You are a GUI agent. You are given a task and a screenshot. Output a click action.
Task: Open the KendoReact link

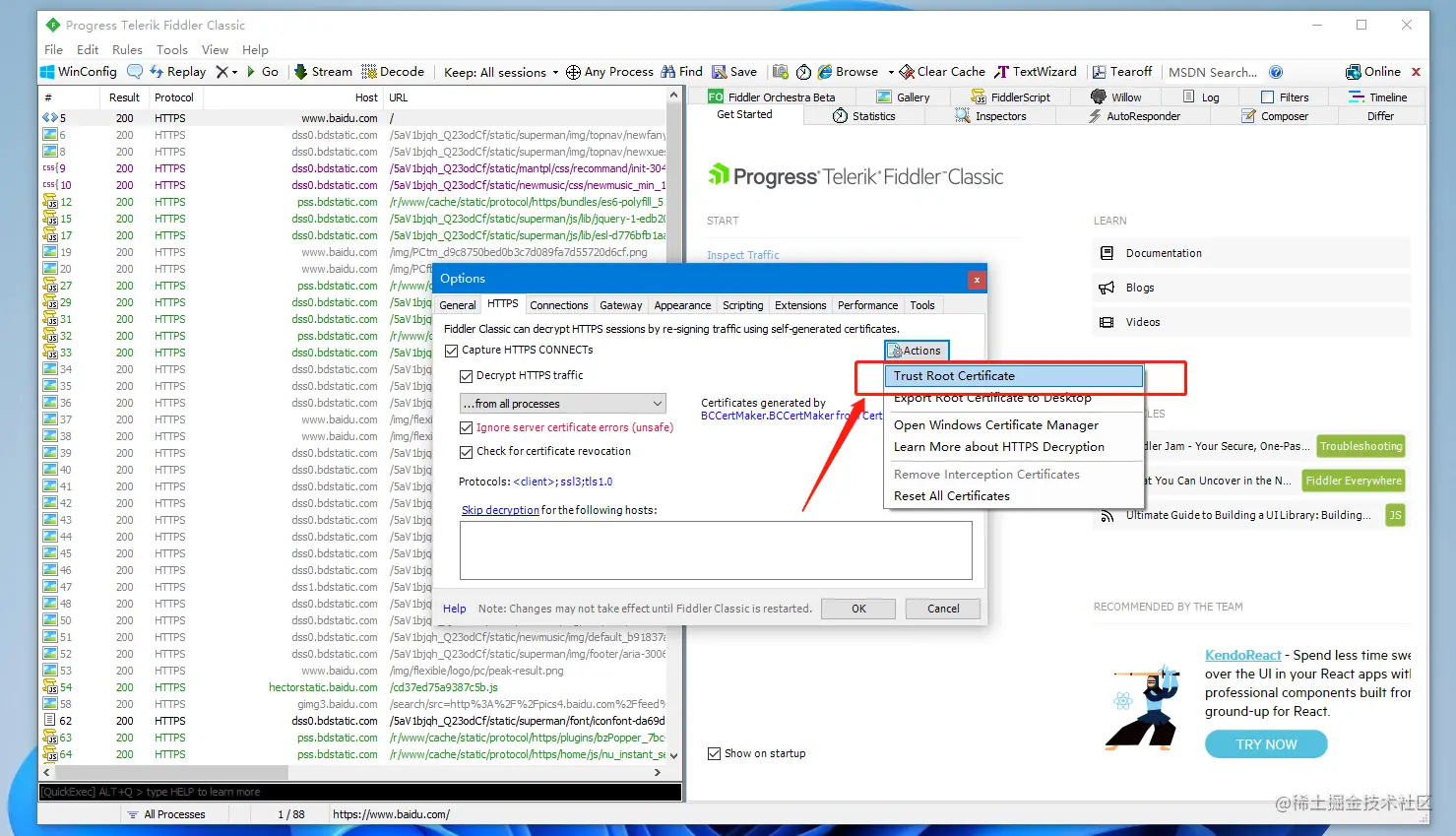click(x=1242, y=655)
